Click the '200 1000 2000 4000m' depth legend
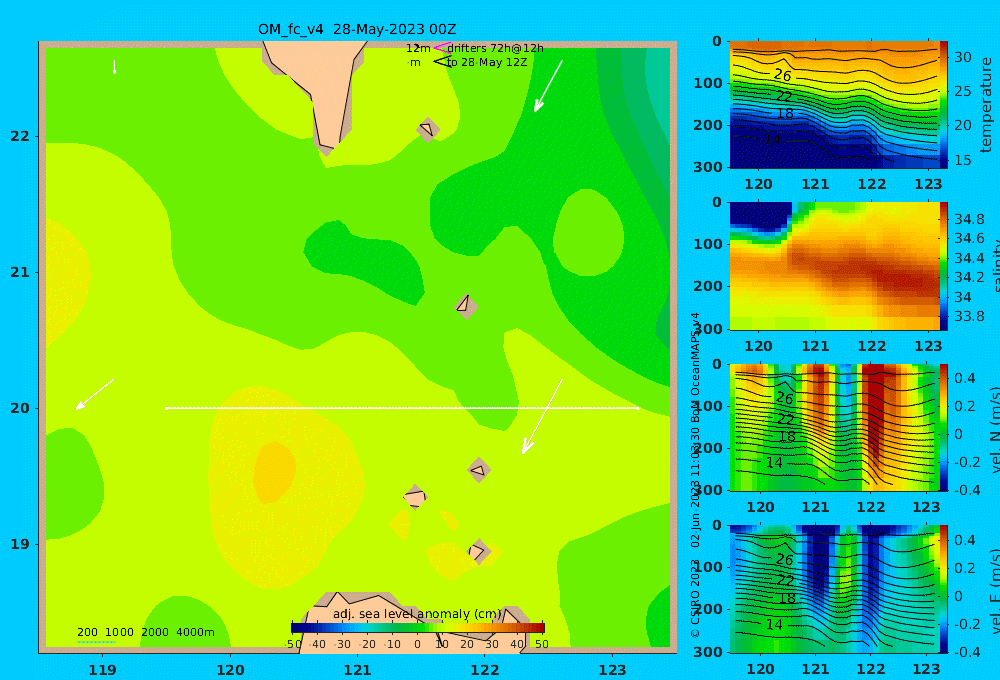 pyautogui.click(x=146, y=632)
